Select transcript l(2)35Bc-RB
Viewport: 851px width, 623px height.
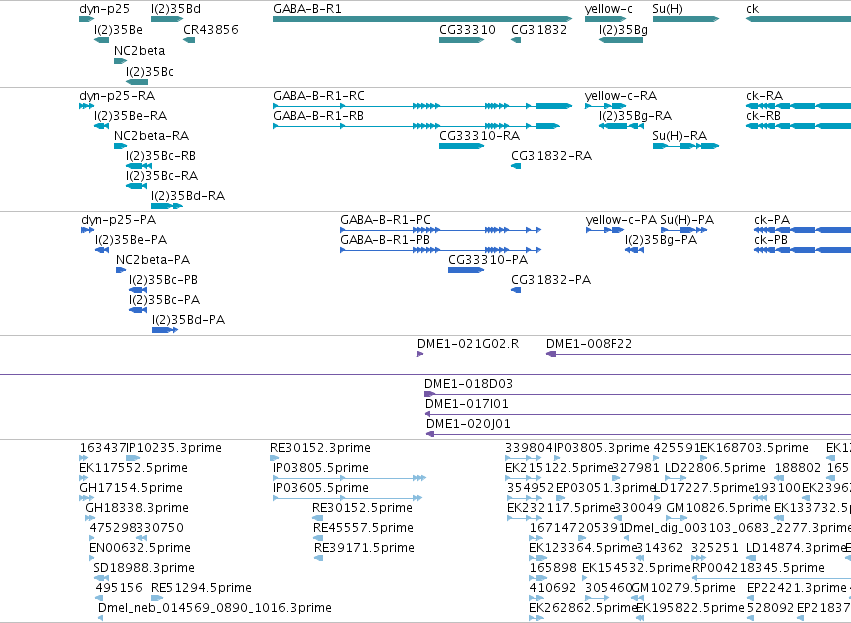[139, 166]
